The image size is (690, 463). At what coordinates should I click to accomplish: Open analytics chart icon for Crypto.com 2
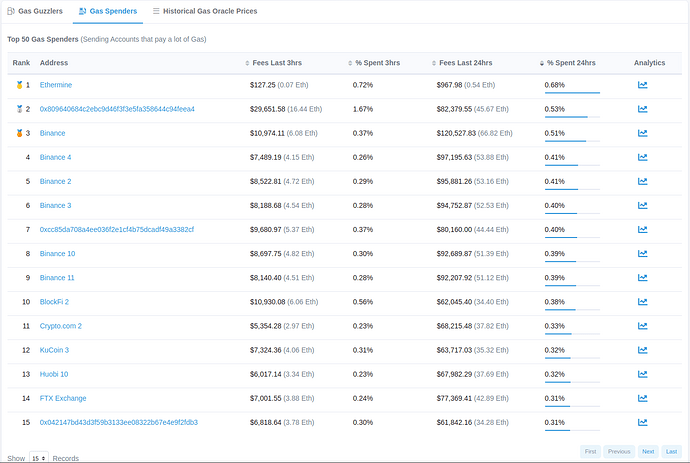[642, 326]
